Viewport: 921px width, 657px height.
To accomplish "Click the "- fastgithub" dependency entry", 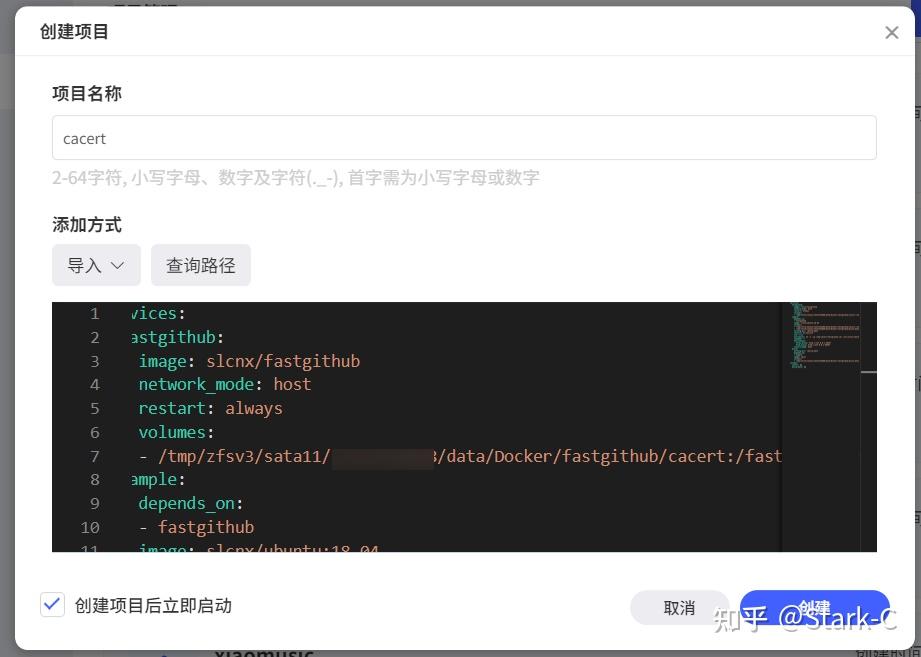I will click(x=206, y=527).
